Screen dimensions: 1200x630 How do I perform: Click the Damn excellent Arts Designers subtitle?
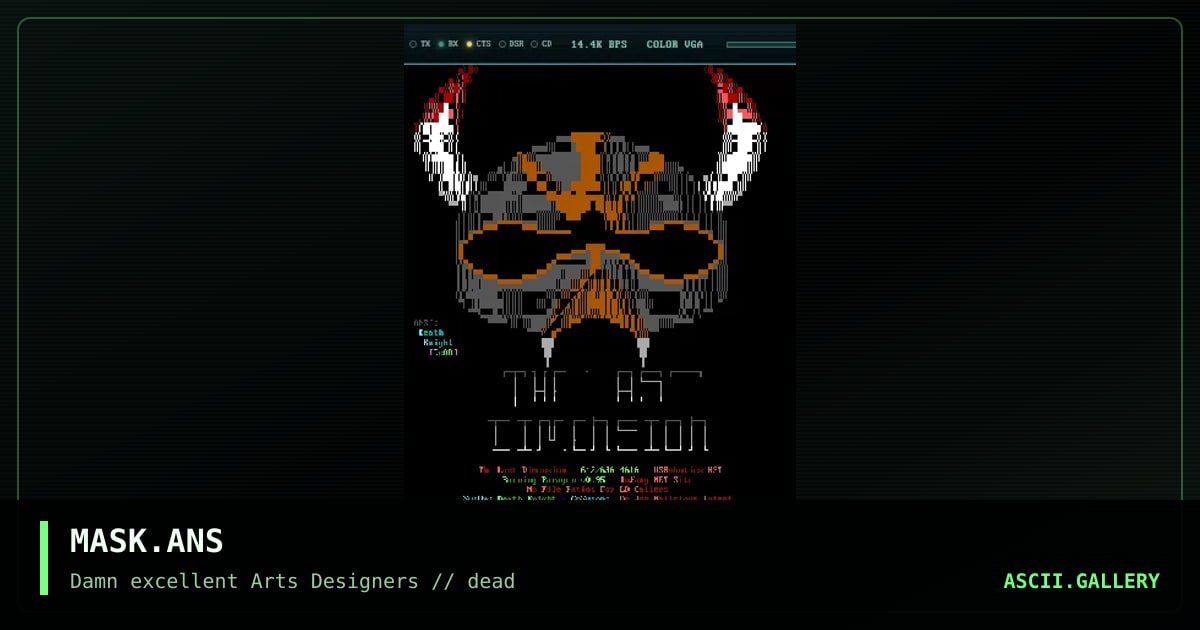(293, 581)
